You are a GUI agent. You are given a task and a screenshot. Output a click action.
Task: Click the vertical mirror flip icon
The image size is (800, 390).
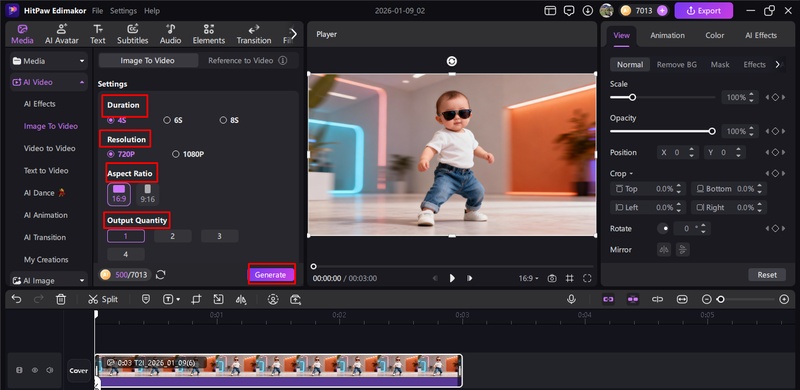682,250
